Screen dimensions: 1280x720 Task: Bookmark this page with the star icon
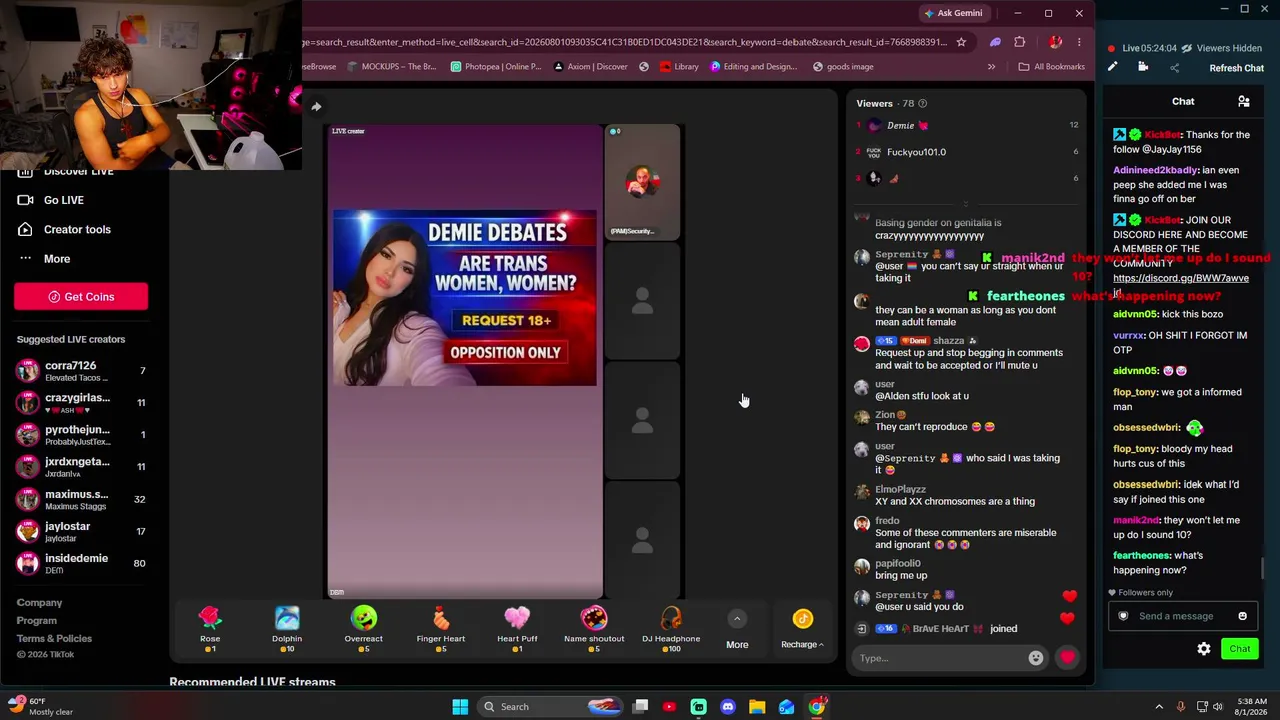tap(961, 42)
